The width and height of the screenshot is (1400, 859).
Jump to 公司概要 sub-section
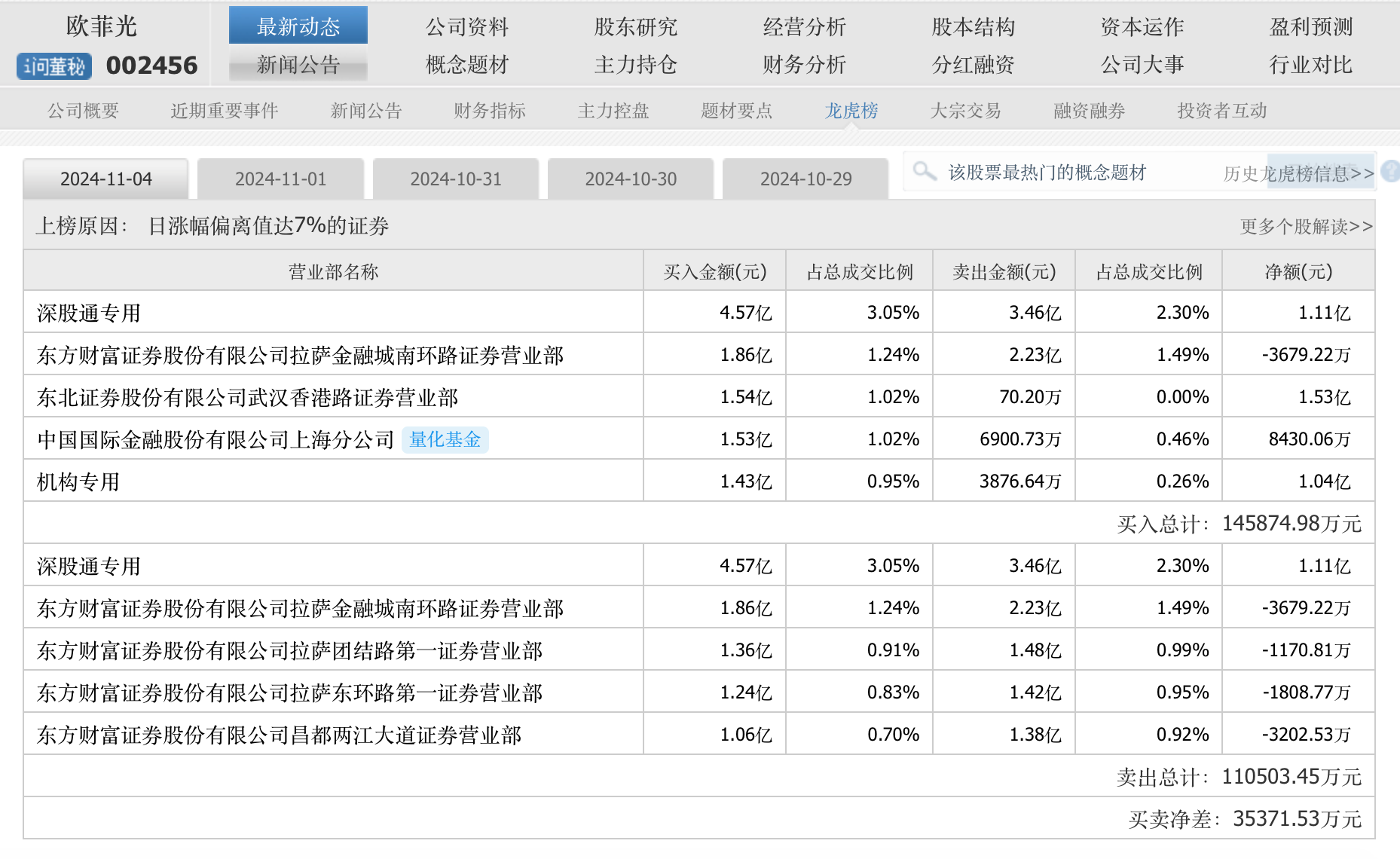(x=84, y=111)
